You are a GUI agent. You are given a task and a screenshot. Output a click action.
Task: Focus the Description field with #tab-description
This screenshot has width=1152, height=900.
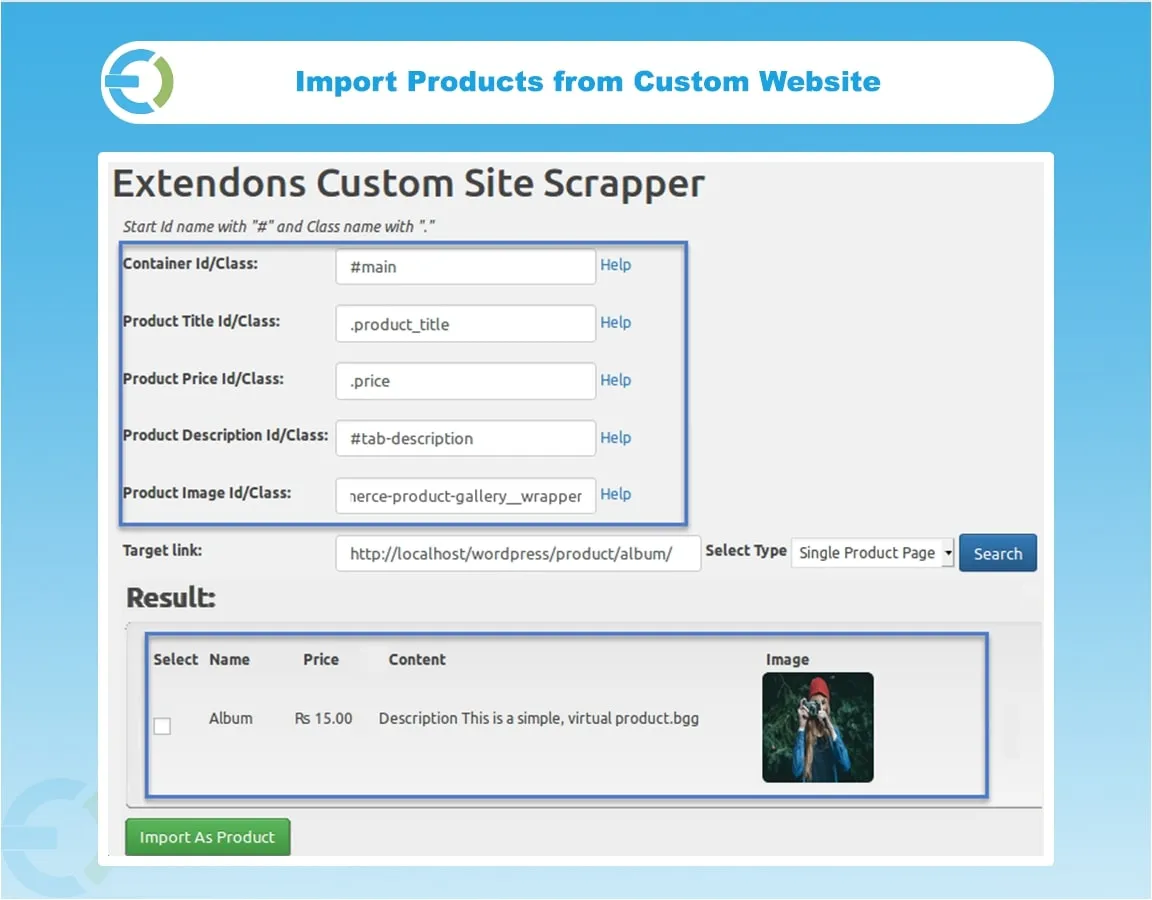(466, 439)
